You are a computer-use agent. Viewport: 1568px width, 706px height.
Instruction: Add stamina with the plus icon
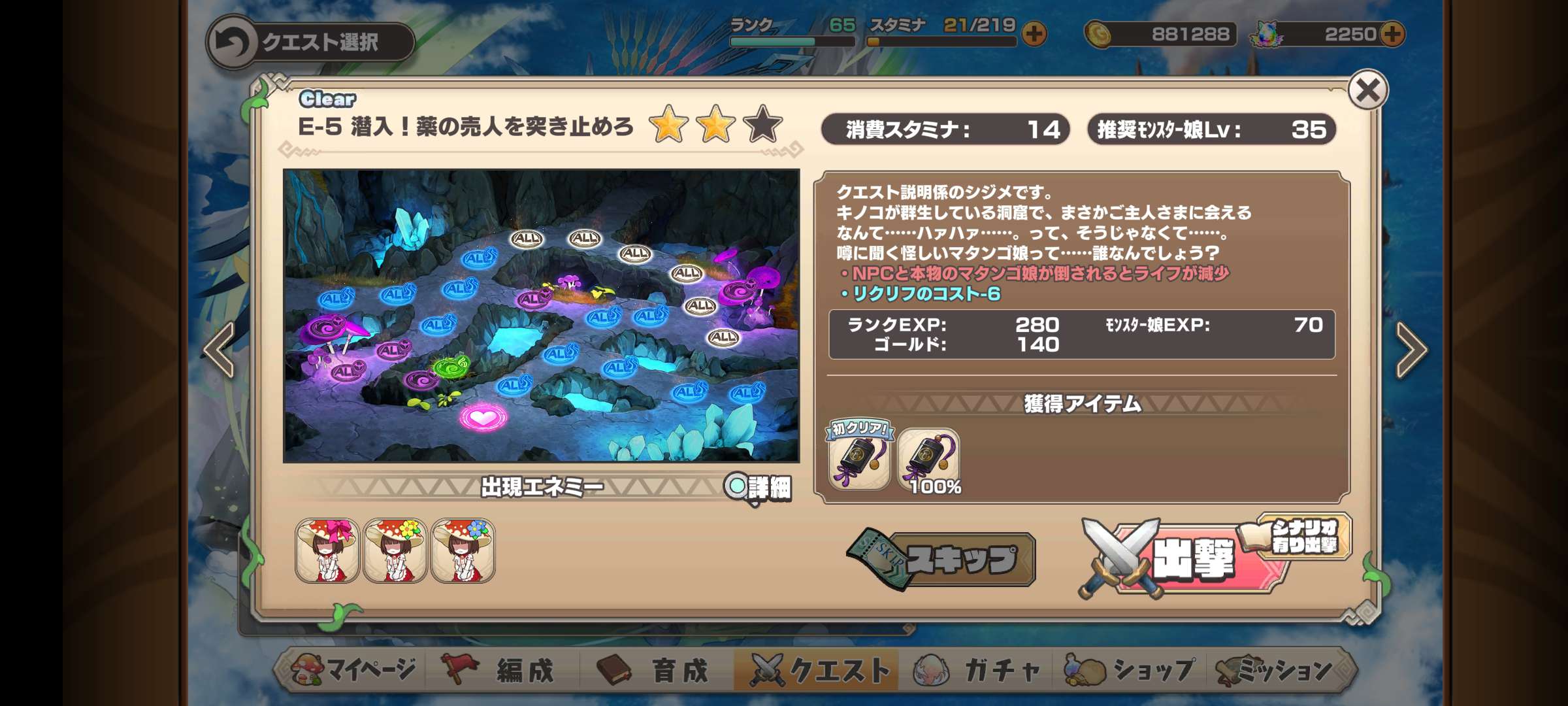[x=1034, y=34]
